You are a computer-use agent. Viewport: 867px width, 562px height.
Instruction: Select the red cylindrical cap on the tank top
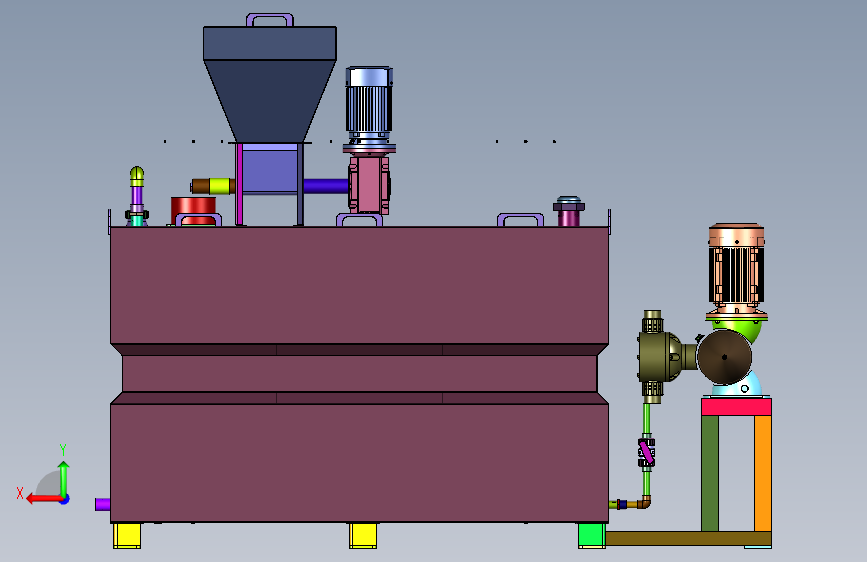194,211
